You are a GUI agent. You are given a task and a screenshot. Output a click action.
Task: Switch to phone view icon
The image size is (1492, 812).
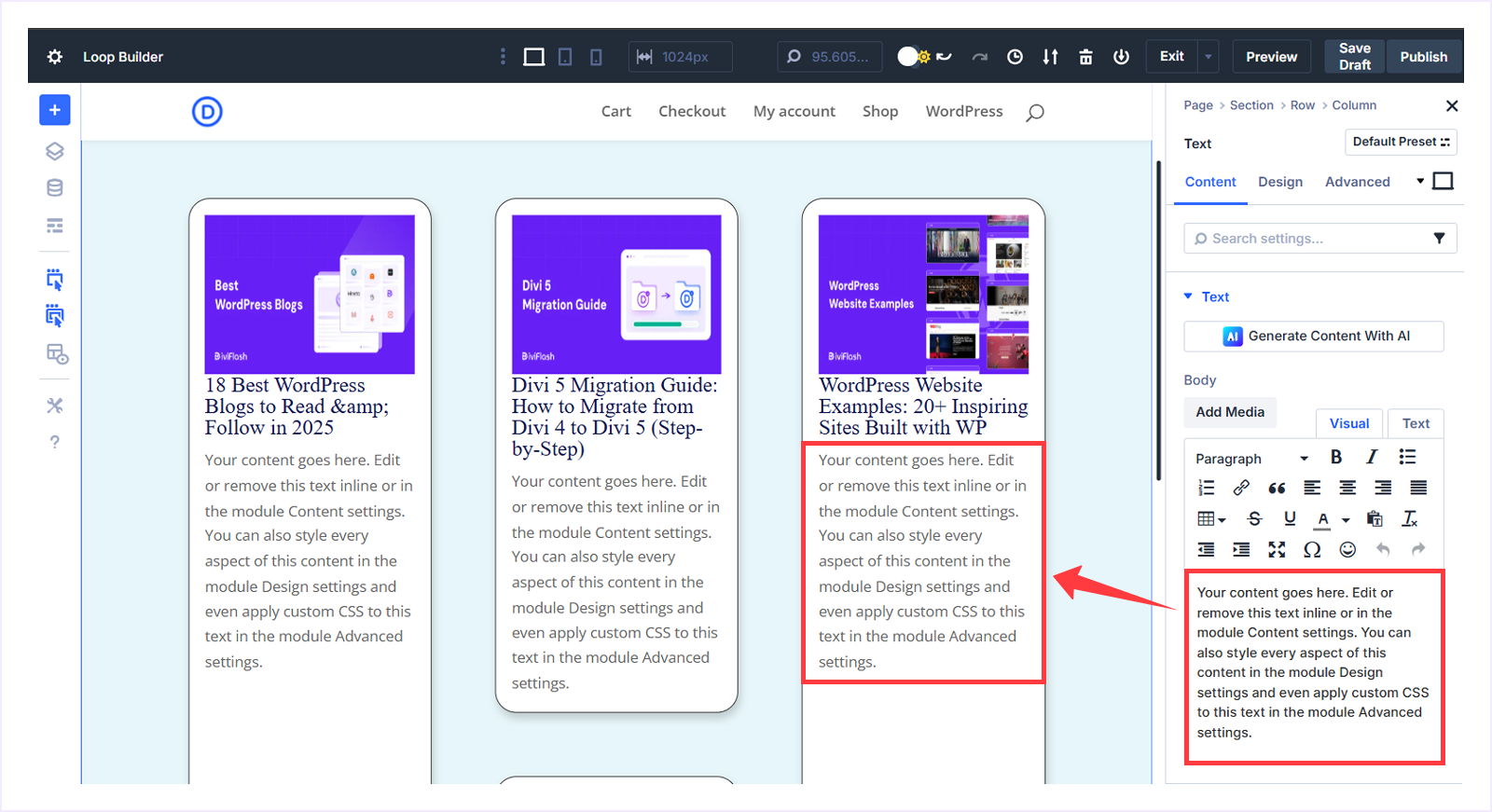pos(596,57)
